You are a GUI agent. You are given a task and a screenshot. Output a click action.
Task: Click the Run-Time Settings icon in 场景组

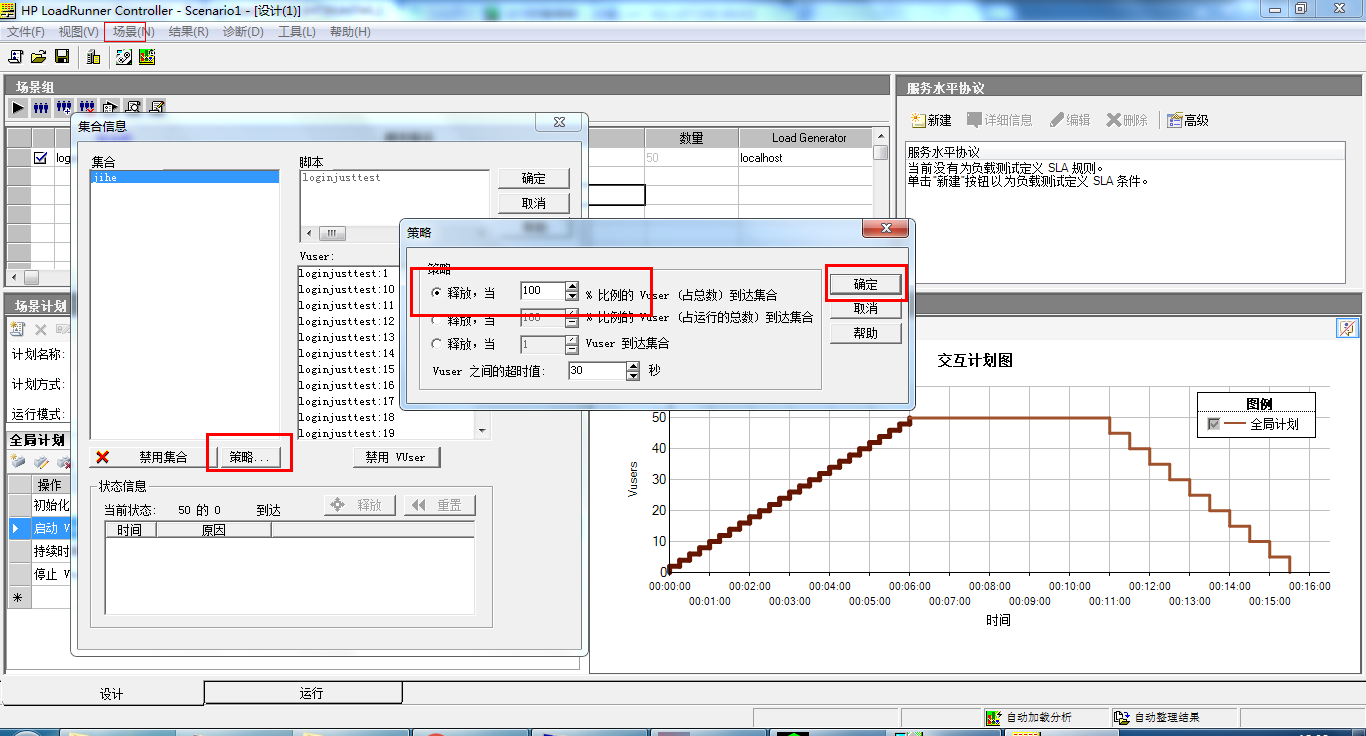[x=110, y=107]
